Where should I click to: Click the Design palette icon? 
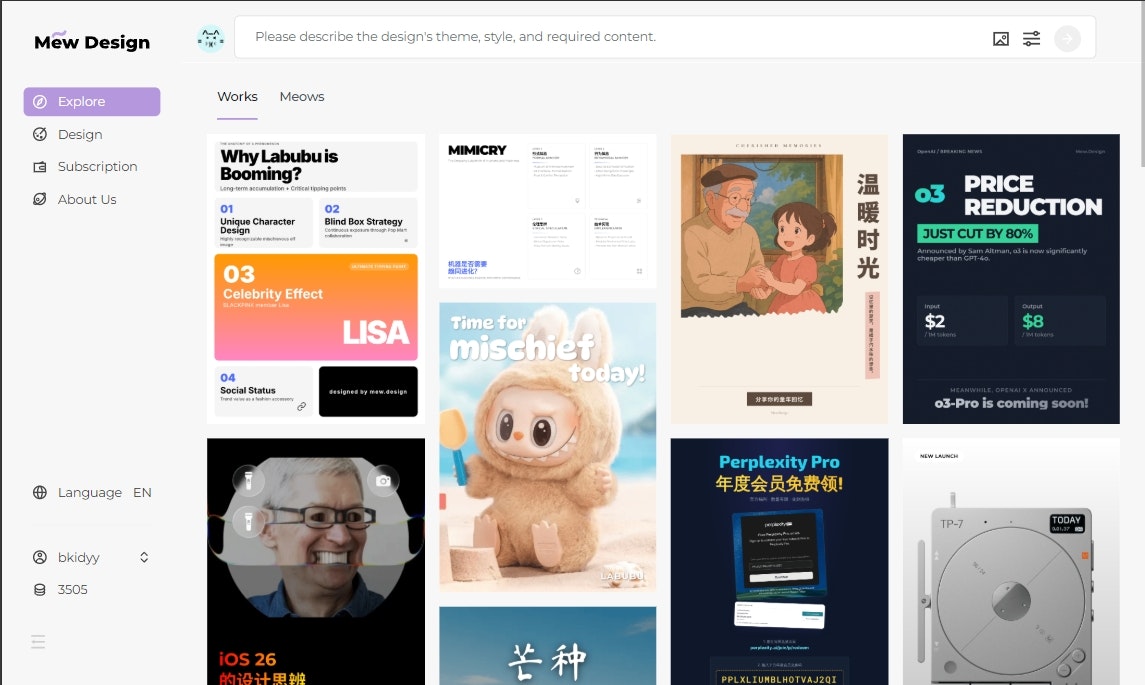[x=40, y=134]
